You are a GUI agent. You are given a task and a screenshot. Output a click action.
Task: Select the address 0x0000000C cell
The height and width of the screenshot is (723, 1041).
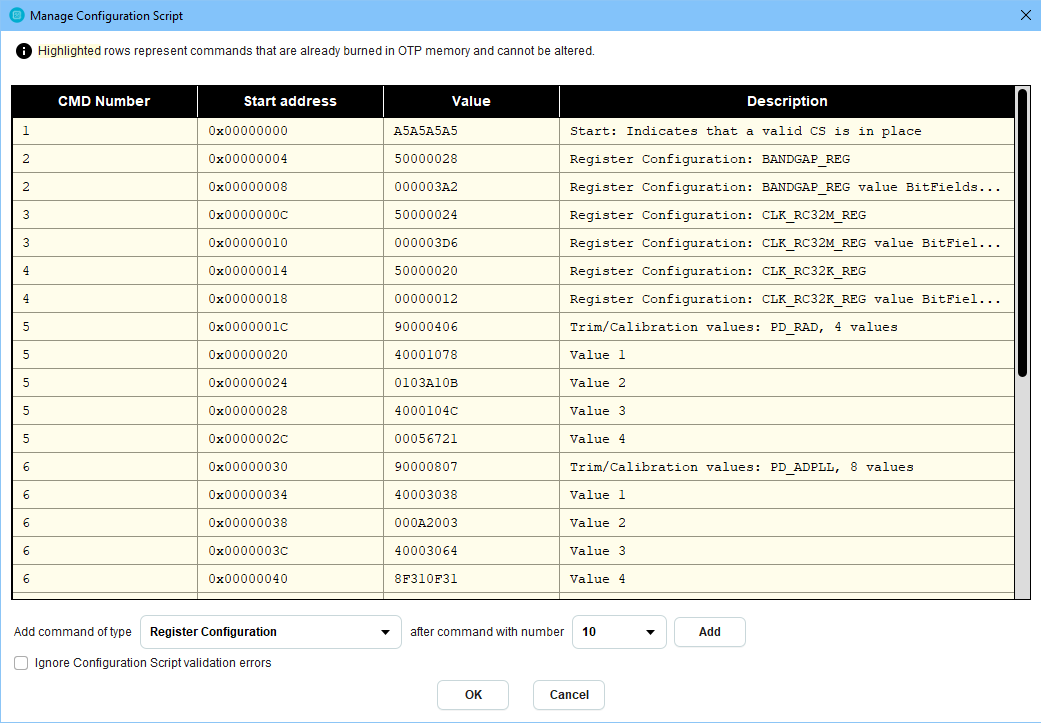pos(290,214)
